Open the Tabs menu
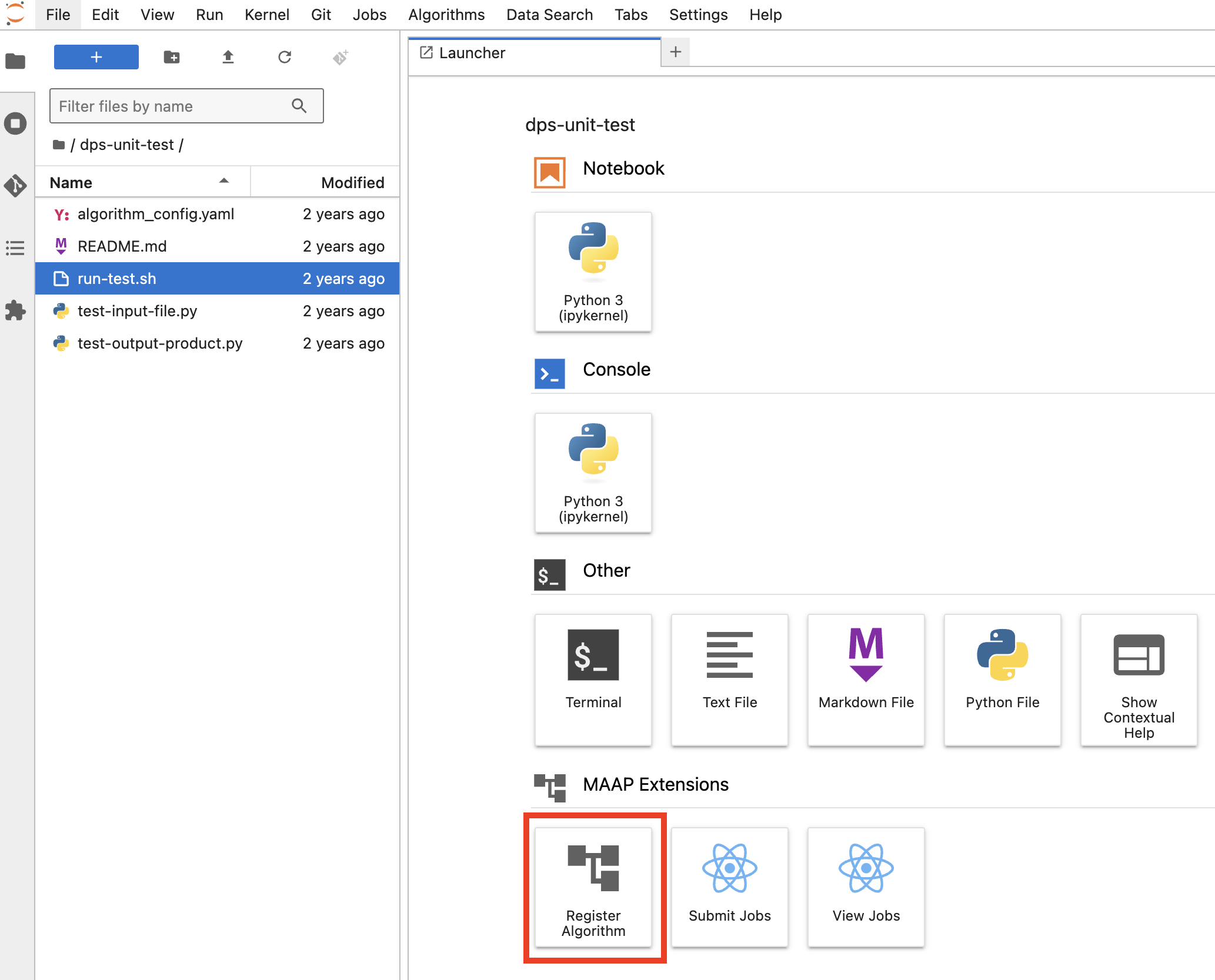Screen dimensions: 1215x980 [631, 15]
